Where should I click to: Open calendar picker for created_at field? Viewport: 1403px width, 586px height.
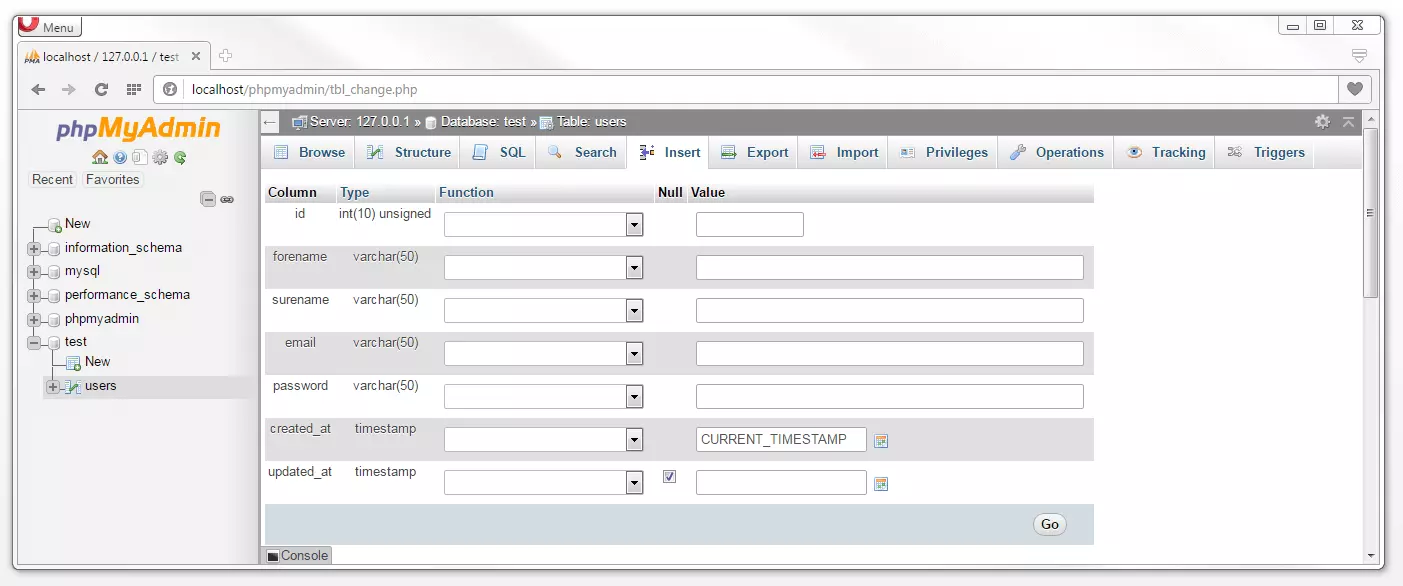tap(881, 441)
